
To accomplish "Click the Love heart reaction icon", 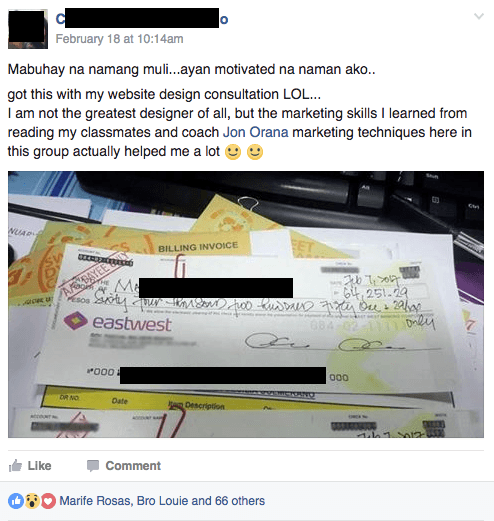I will (48, 501).
